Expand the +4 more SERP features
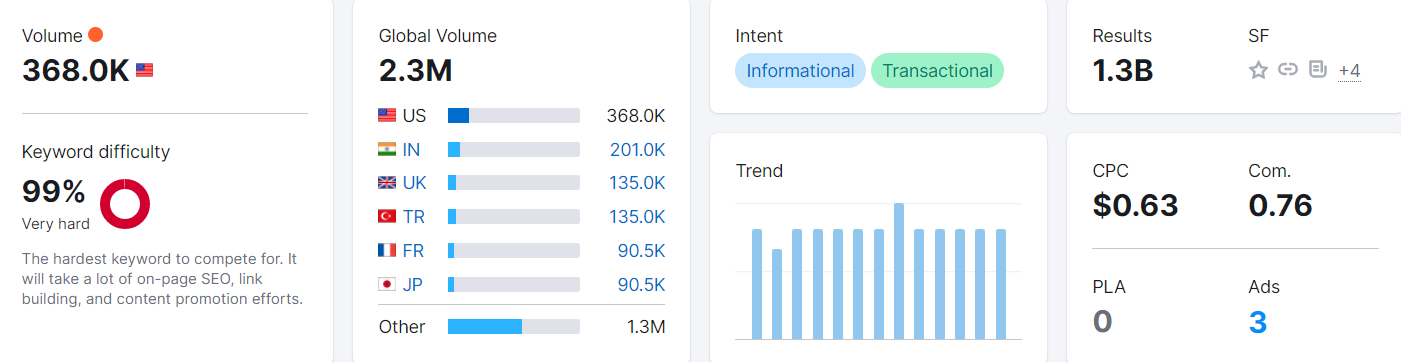Viewport: 1401px width, 362px height. coord(1349,71)
